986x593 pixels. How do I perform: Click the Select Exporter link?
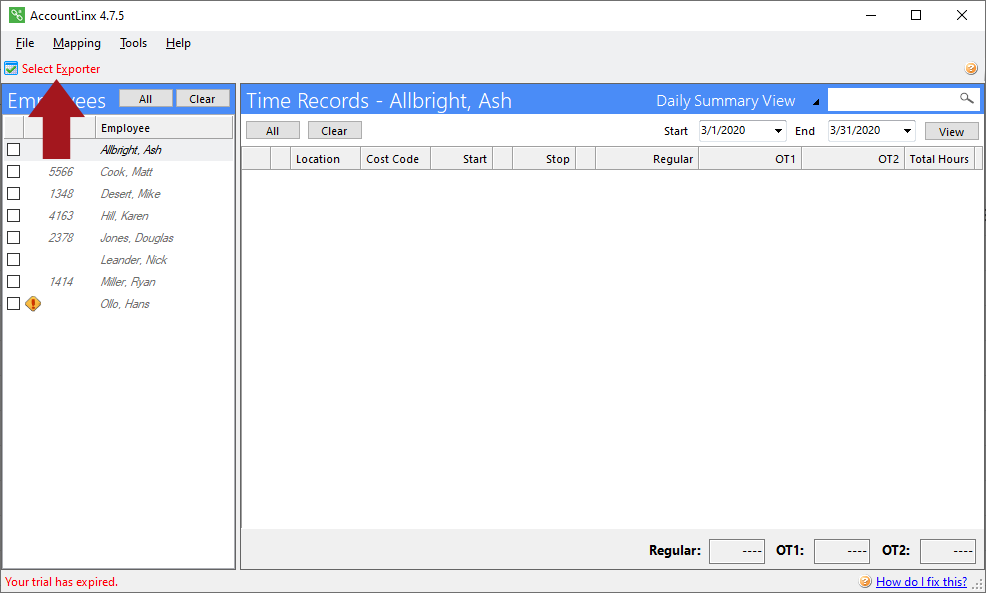coord(61,69)
